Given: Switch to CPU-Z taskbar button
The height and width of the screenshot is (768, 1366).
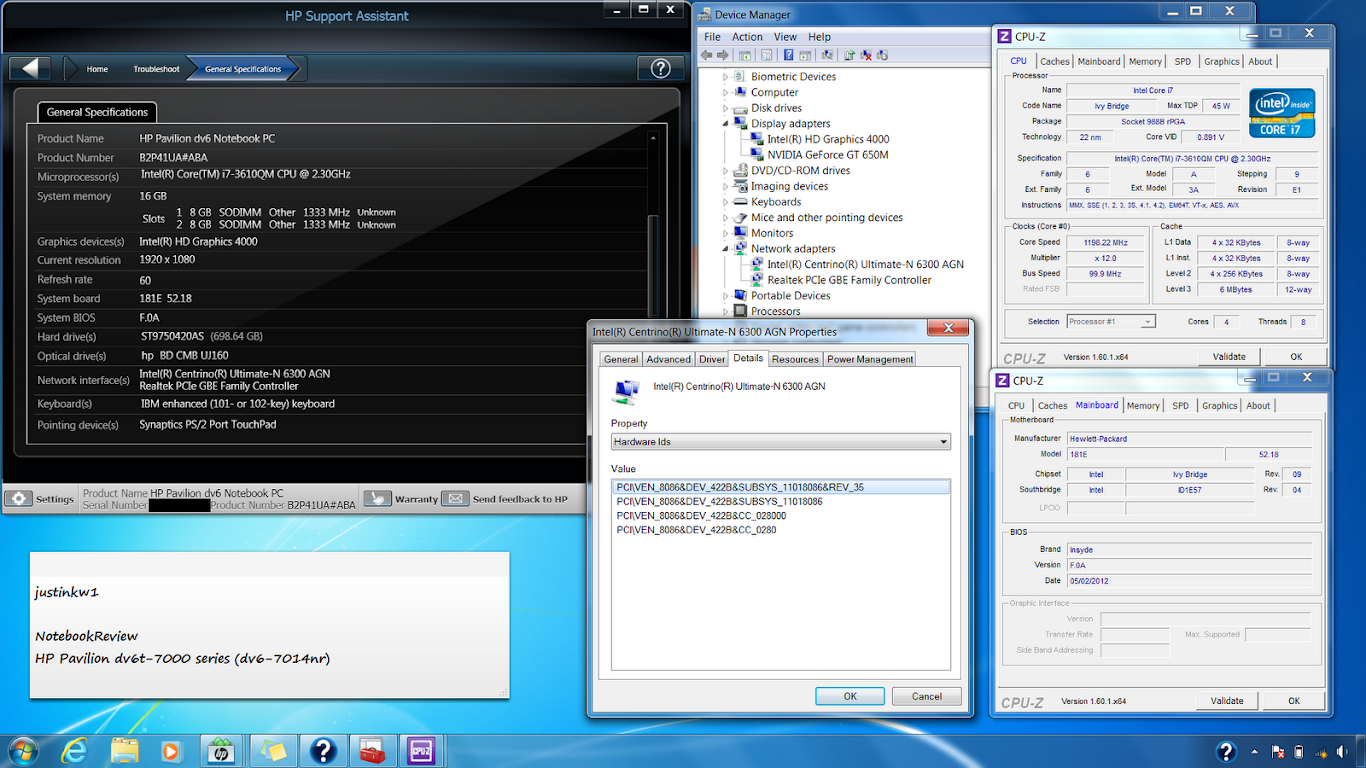Looking at the screenshot, I should click(421, 750).
